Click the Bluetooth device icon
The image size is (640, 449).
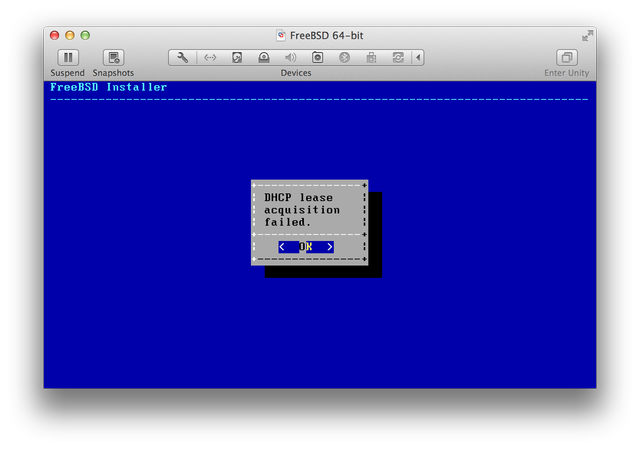(x=344, y=58)
